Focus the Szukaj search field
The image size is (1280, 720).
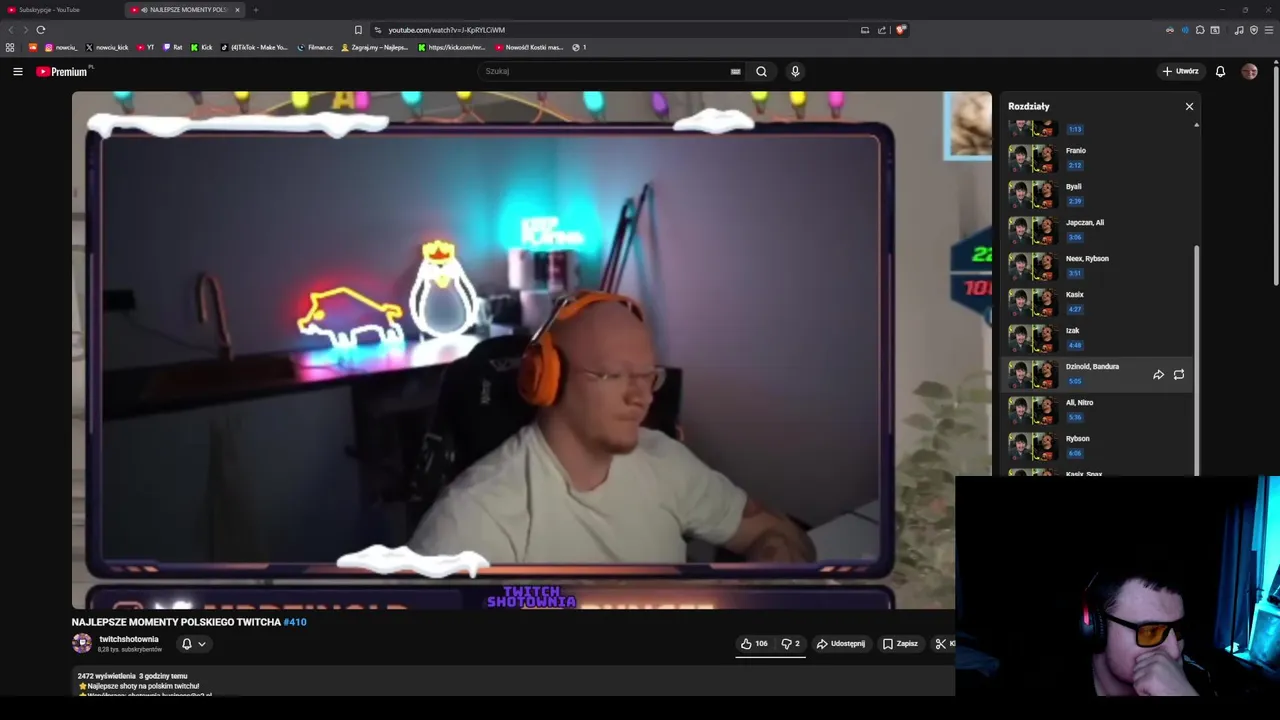(x=603, y=71)
